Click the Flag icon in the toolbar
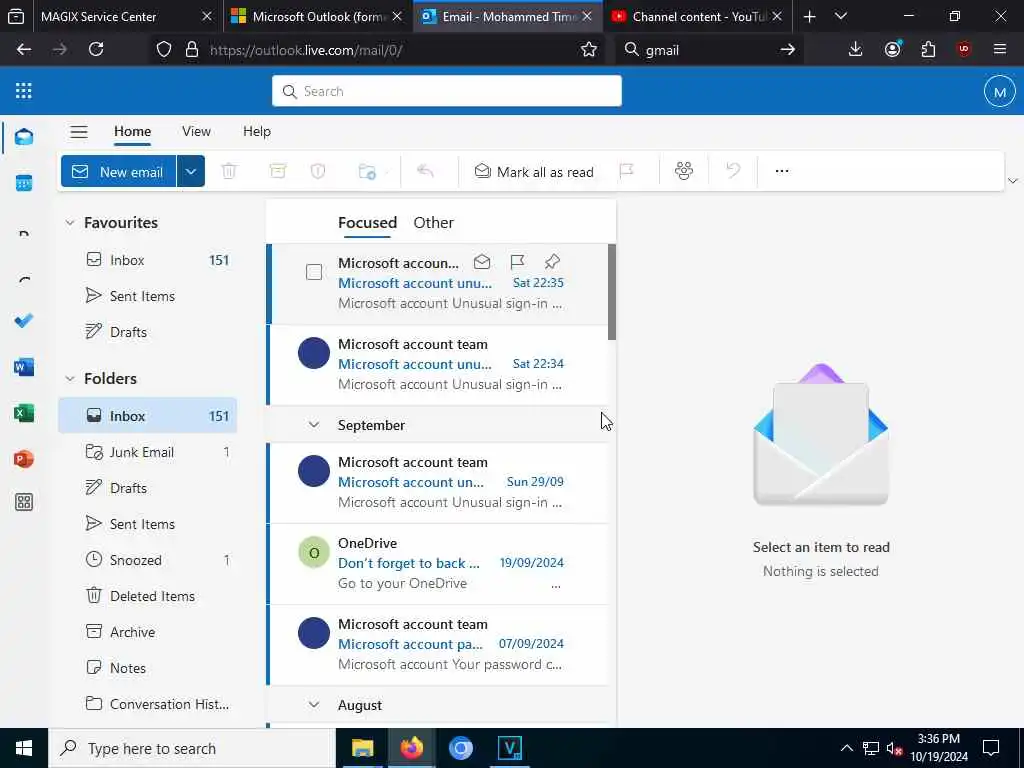This screenshot has width=1024, height=768. [626, 172]
